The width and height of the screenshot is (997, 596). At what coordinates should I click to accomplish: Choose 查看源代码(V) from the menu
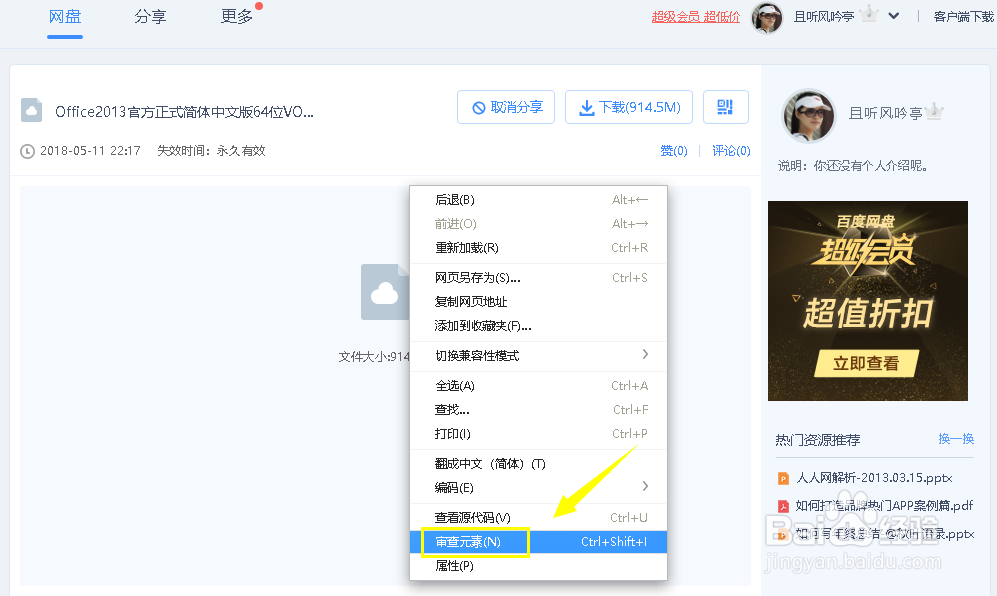tap(538, 518)
